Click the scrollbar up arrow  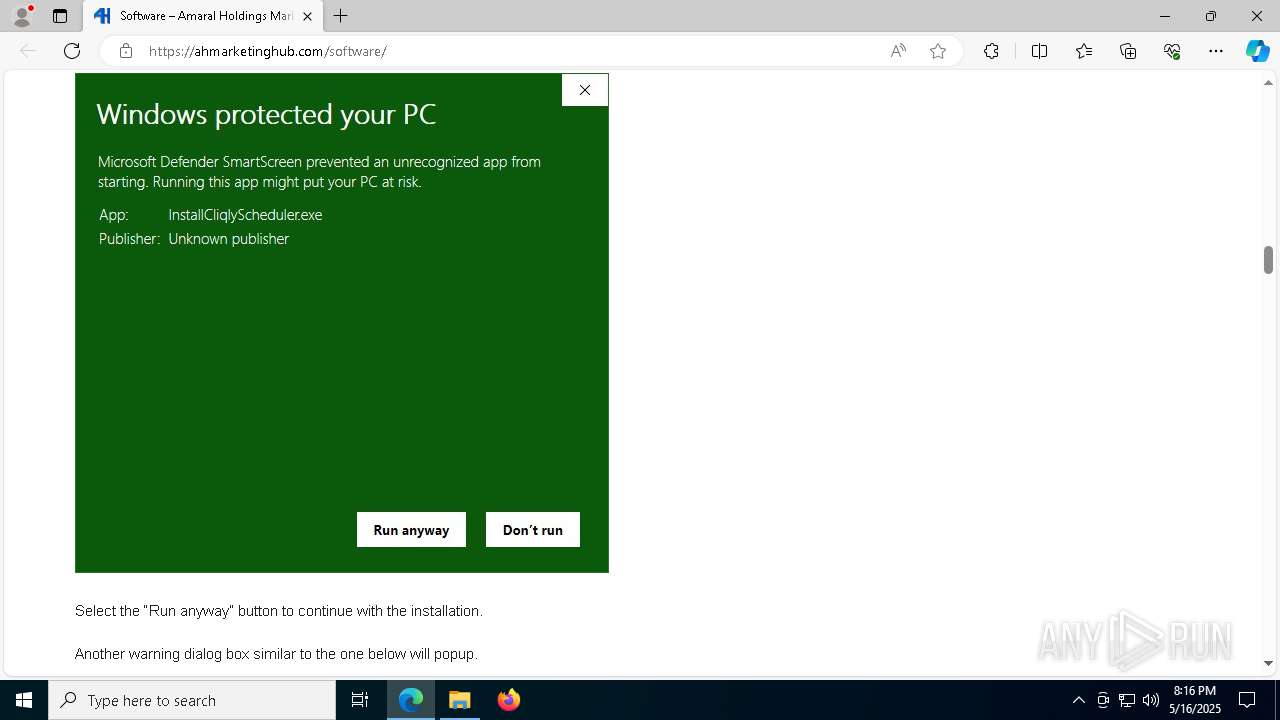point(1268,83)
